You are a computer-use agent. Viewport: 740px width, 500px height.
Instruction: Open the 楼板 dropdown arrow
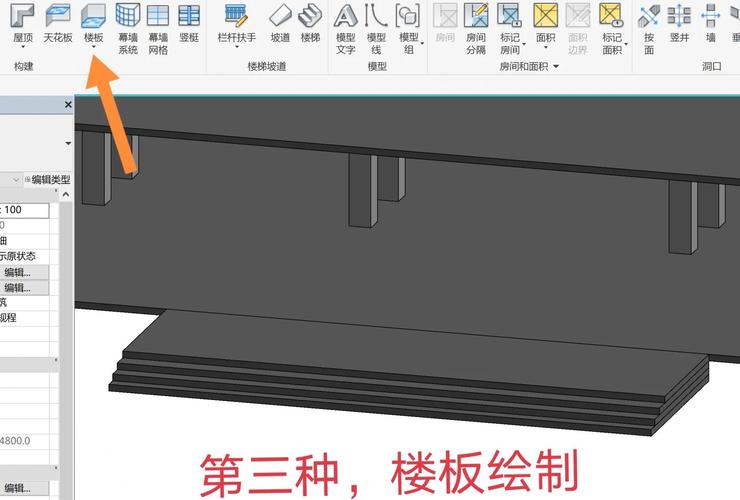click(93, 47)
